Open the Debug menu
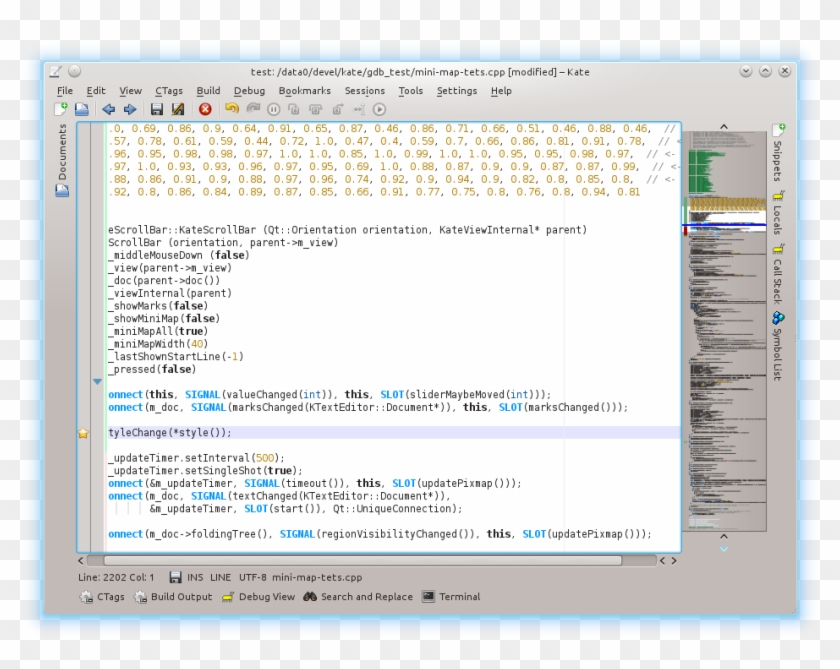Image resolution: width=840 pixels, height=669 pixels. tap(249, 91)
